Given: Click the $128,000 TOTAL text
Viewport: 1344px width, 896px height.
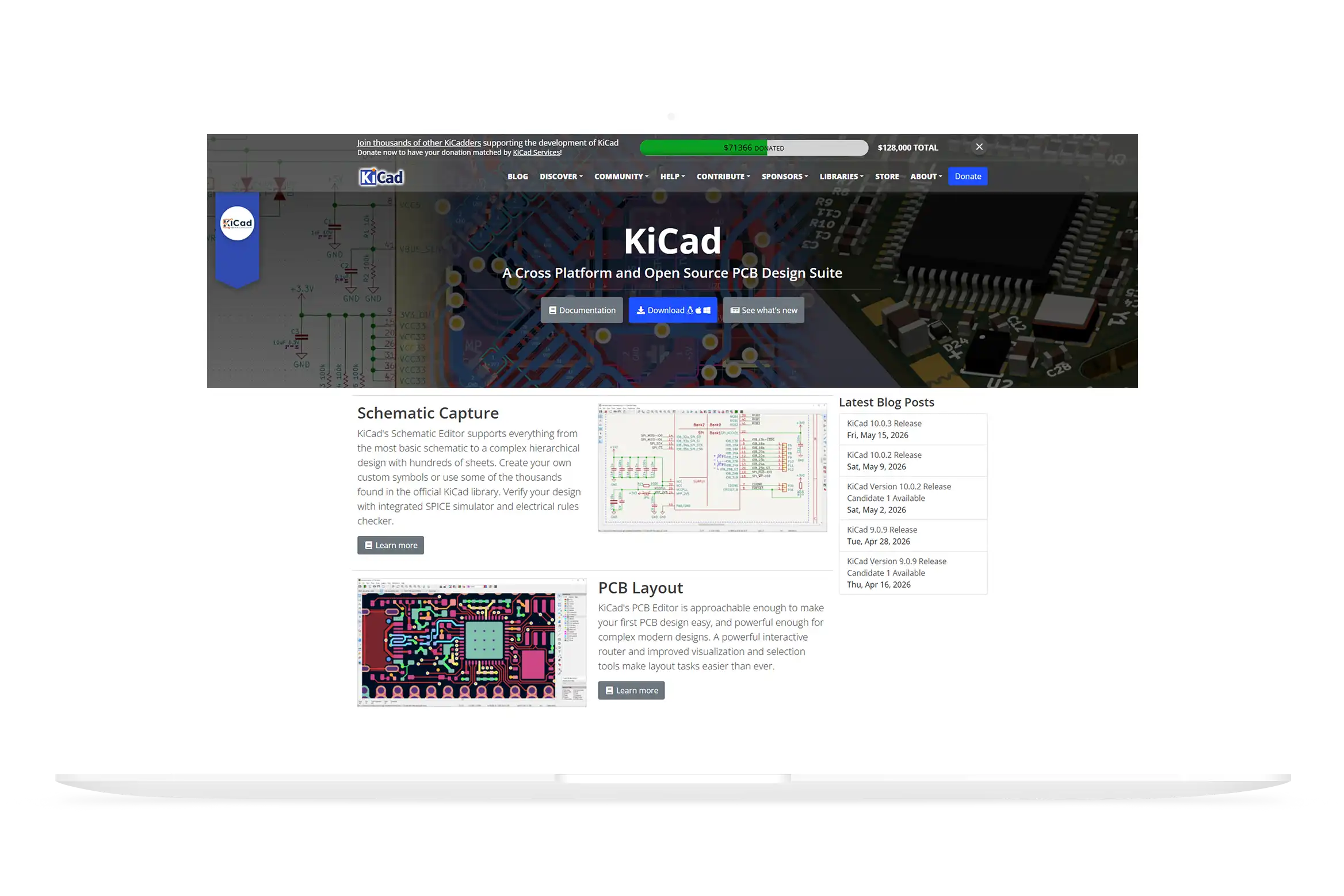Looking at the screenshot, I should [907, 148].
